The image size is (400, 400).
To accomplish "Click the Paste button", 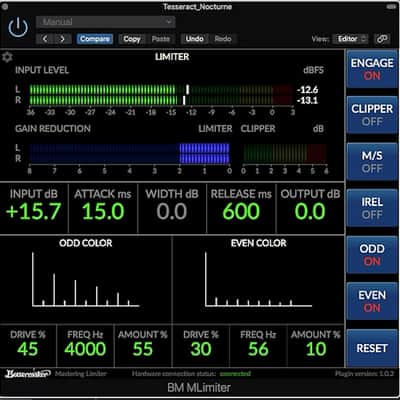I will pyautogui.click(x=161, y=39).
